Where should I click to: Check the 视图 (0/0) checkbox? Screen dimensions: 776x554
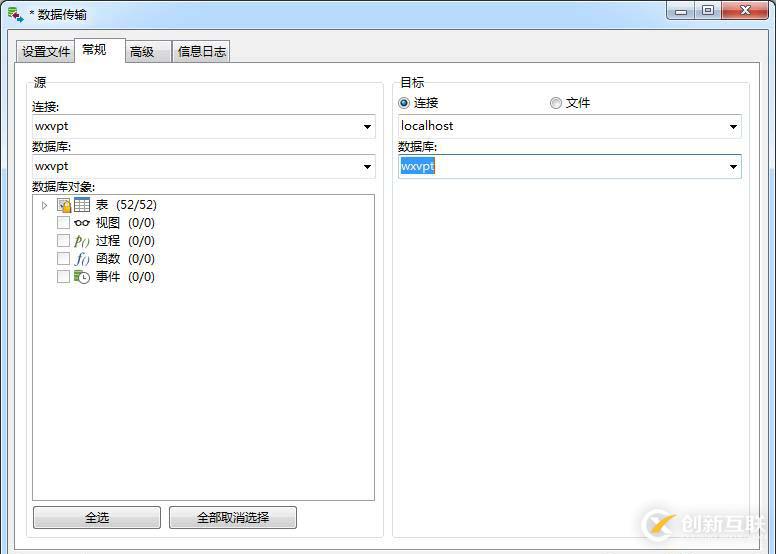[x=63, y=223]
